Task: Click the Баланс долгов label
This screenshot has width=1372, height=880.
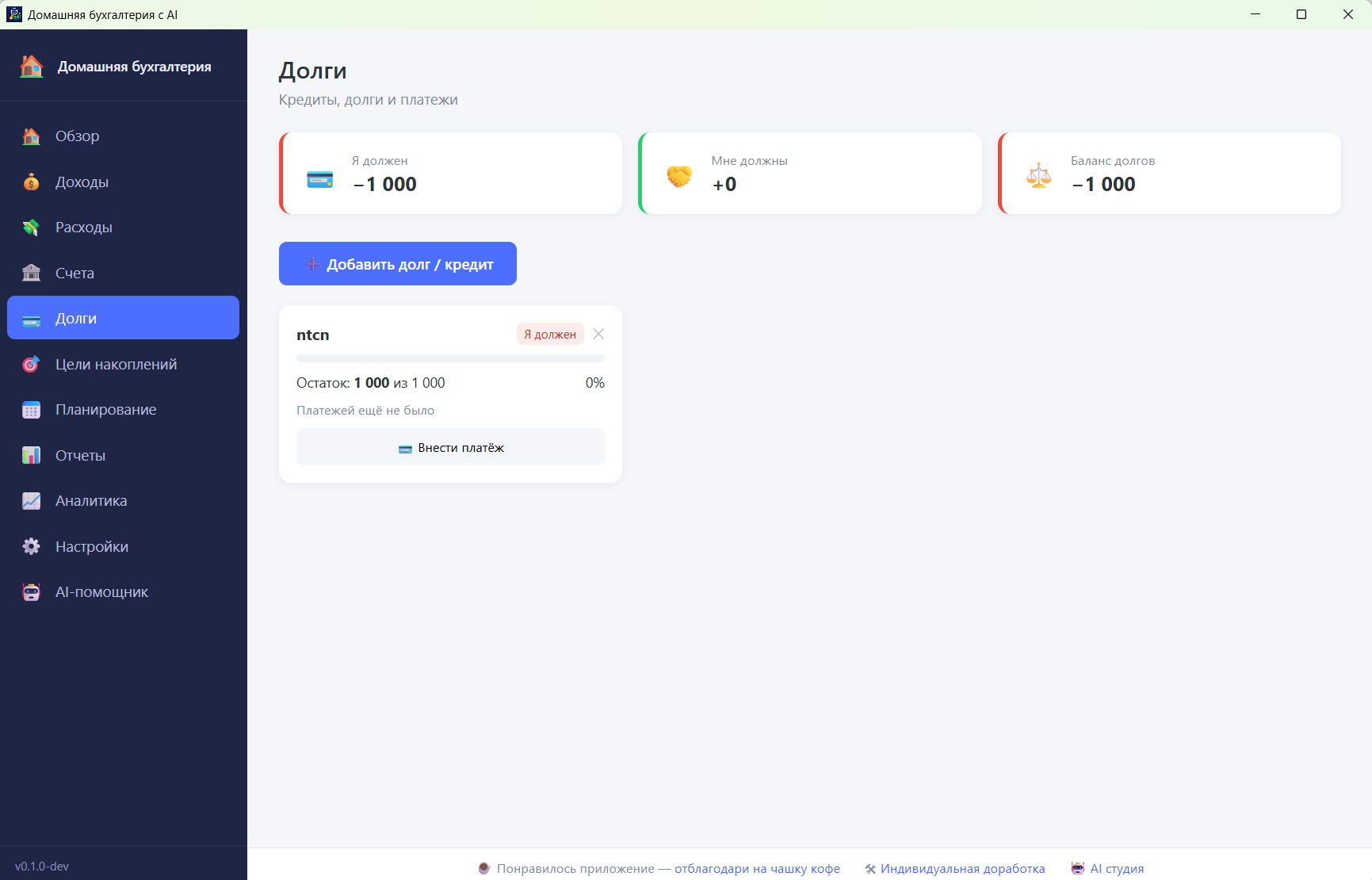Action: [x=1113, y=161]
